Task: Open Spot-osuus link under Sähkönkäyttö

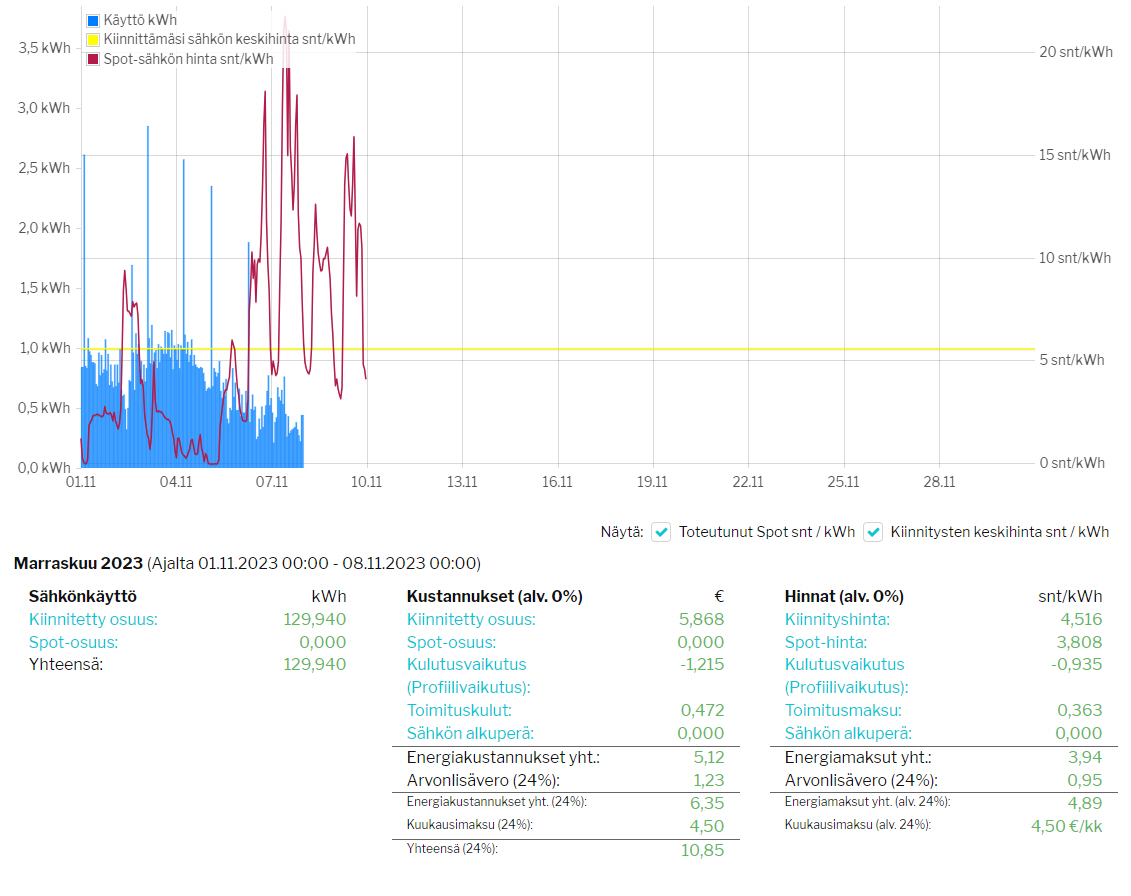Action: [x=73, y=642]
